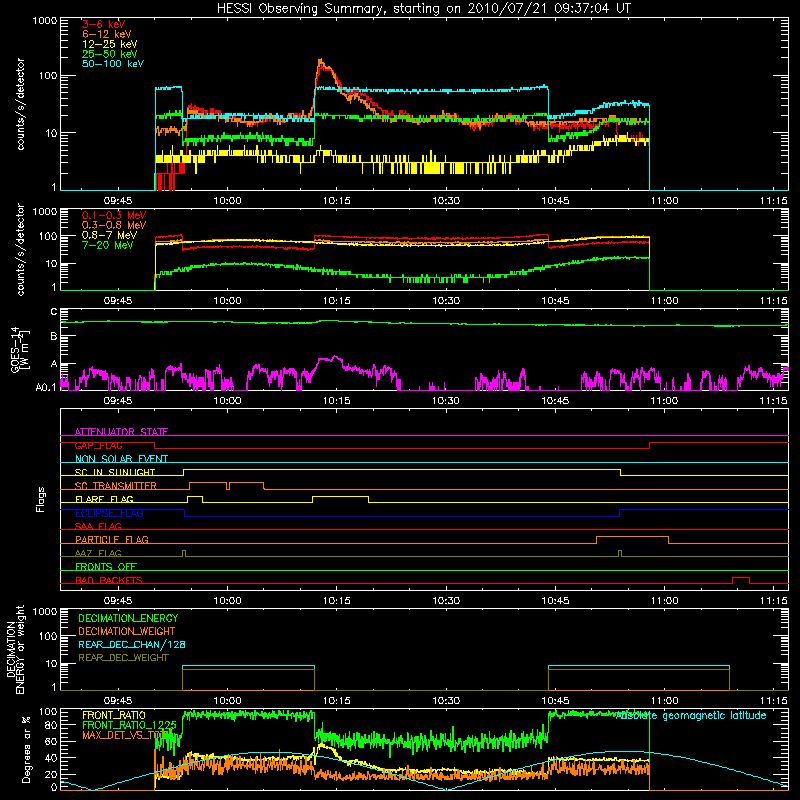800x800 pixels.
Task: Select the FRONTS_OFF flag label
Action: tap(106, 566)
